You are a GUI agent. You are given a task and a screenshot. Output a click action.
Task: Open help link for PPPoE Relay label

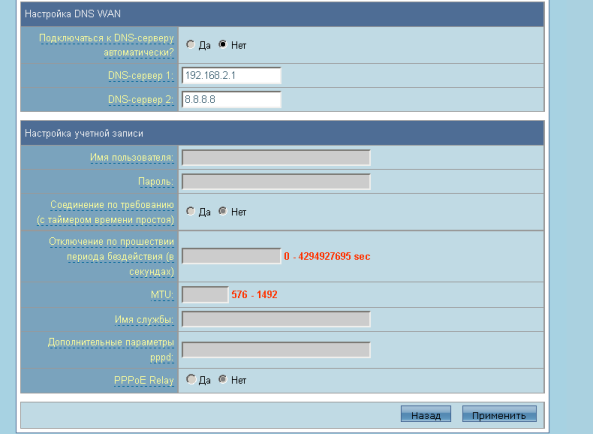coord(144,380)
